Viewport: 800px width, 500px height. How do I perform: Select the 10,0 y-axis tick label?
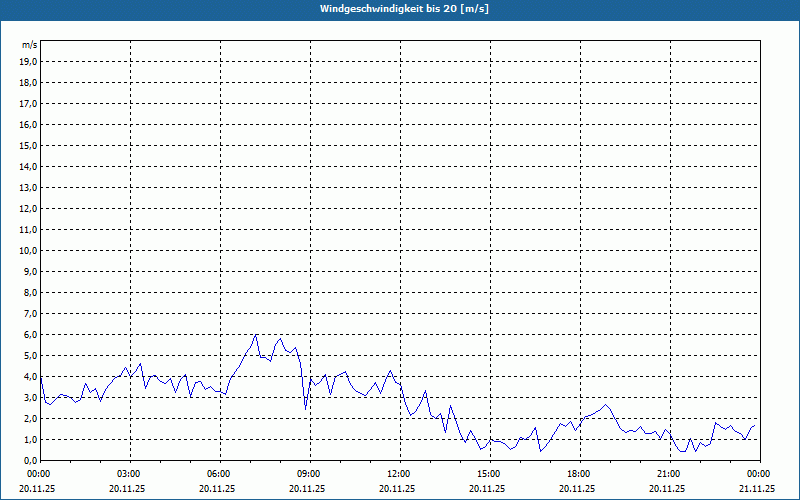(x=29, y=250)
